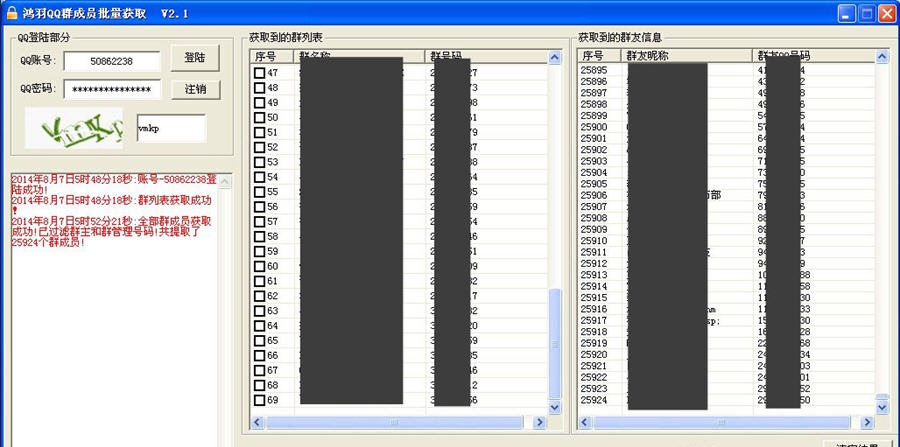
Task: Click group list scroll right arrow
Action: click(x=539, y=423)
